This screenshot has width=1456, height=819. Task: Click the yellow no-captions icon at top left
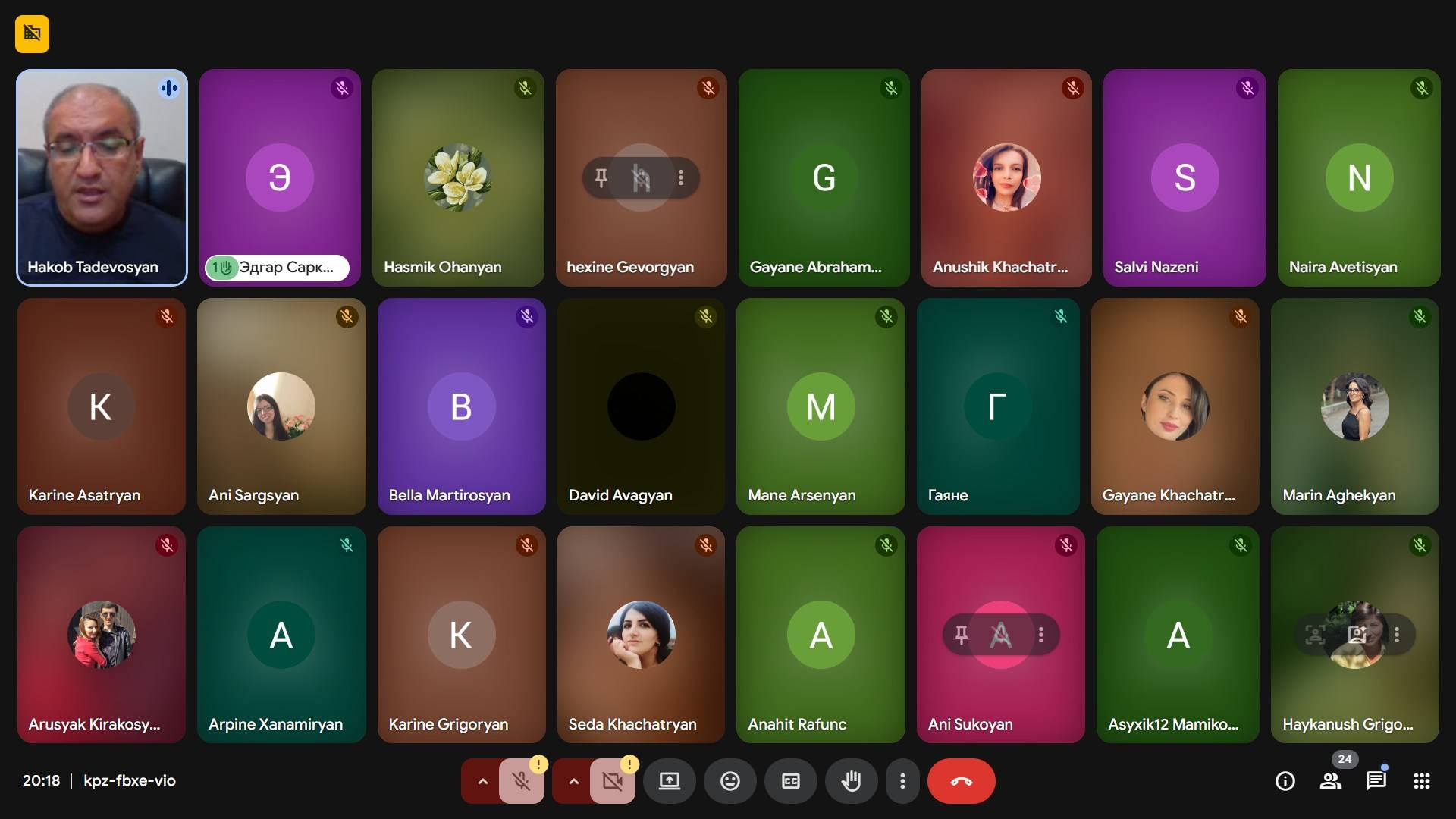click(x=32, y=34)
